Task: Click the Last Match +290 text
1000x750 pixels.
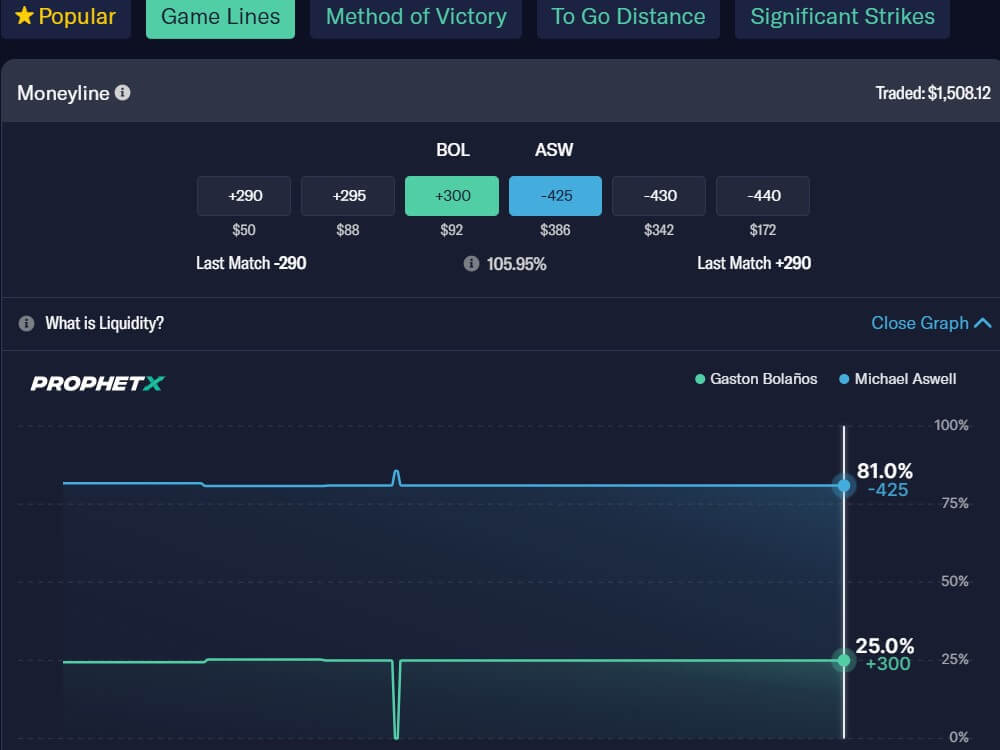Action: pyautogui.click(x=754, y=263)
